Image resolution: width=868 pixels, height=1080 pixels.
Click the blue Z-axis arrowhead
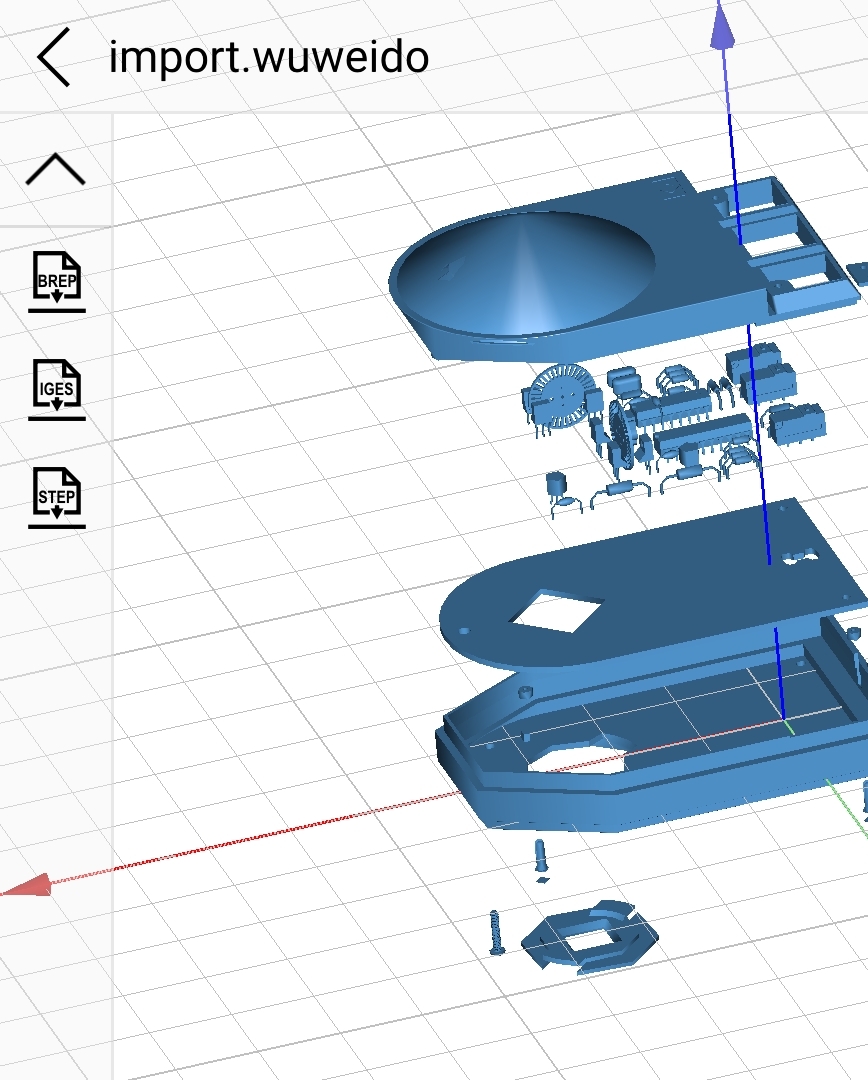point(721,26)
